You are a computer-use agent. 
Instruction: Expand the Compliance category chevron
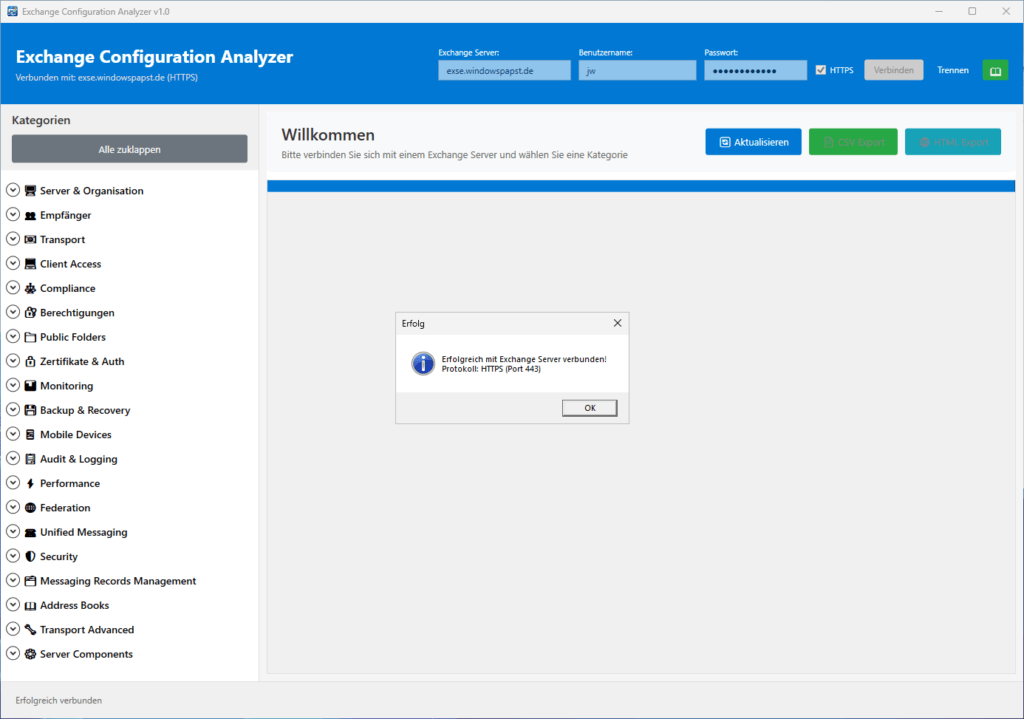tap(13, 288)
